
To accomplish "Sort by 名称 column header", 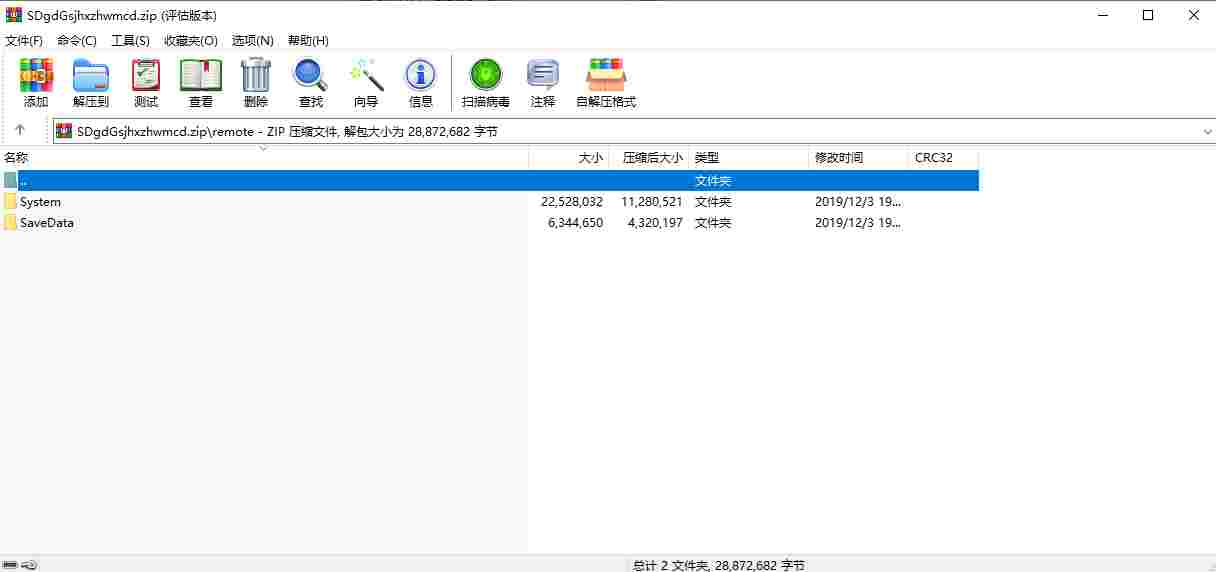I will 264,158.
